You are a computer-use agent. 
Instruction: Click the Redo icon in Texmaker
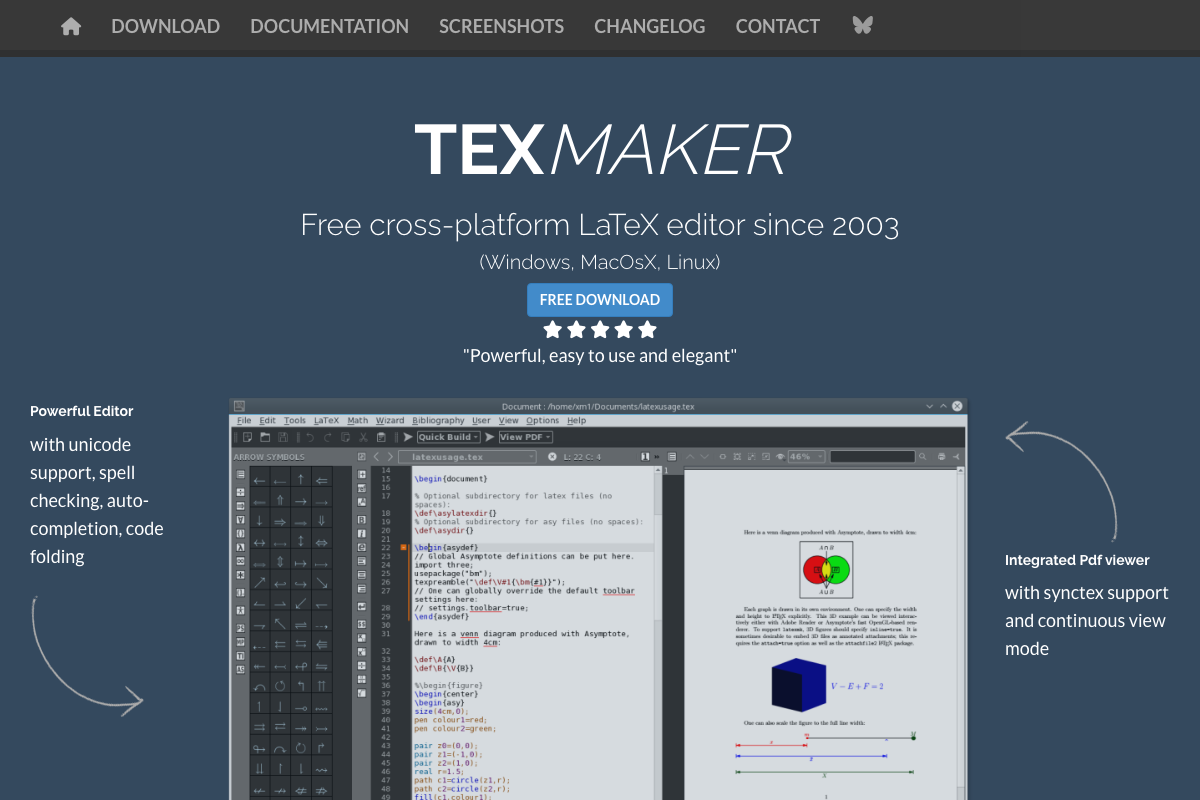pos(328,437)
